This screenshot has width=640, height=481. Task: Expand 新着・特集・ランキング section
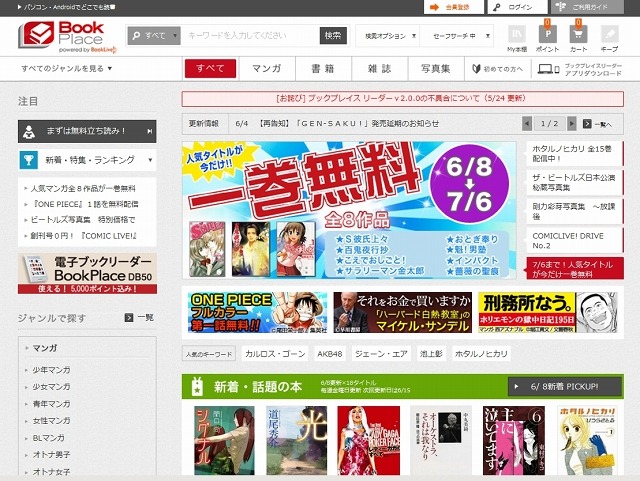click(x=87, y=160)
